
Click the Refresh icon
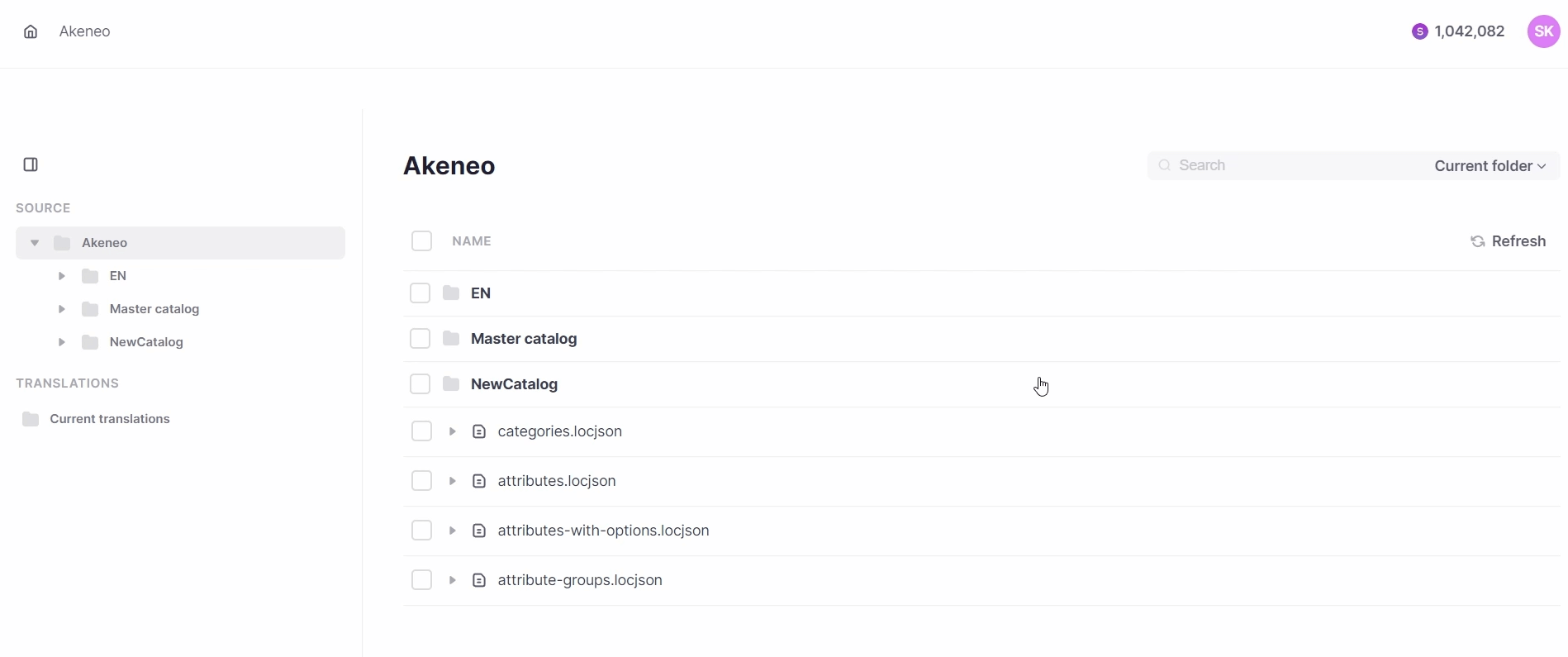(x=1478, y=241)
